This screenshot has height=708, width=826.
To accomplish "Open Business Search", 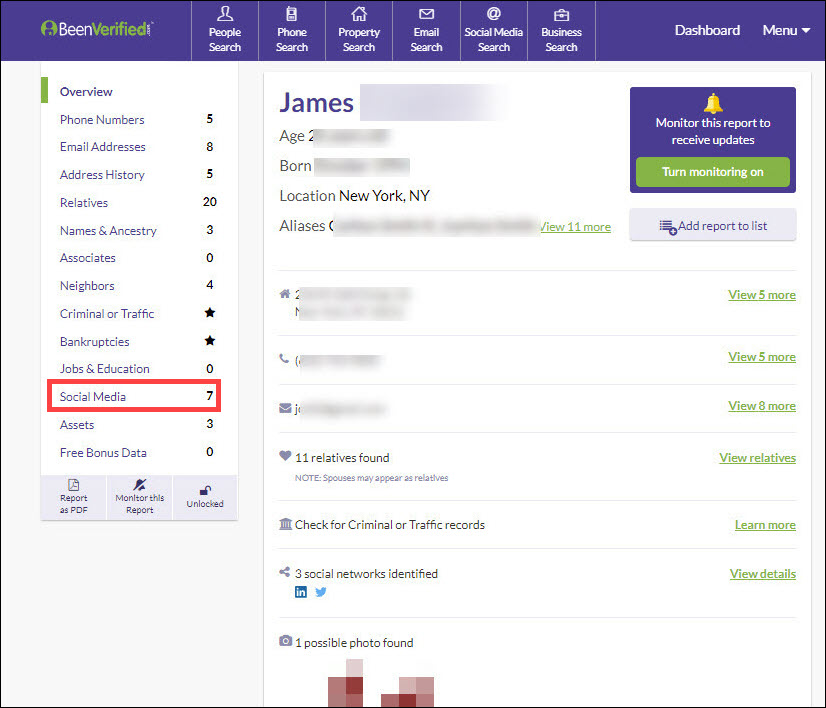I will 561,30.
